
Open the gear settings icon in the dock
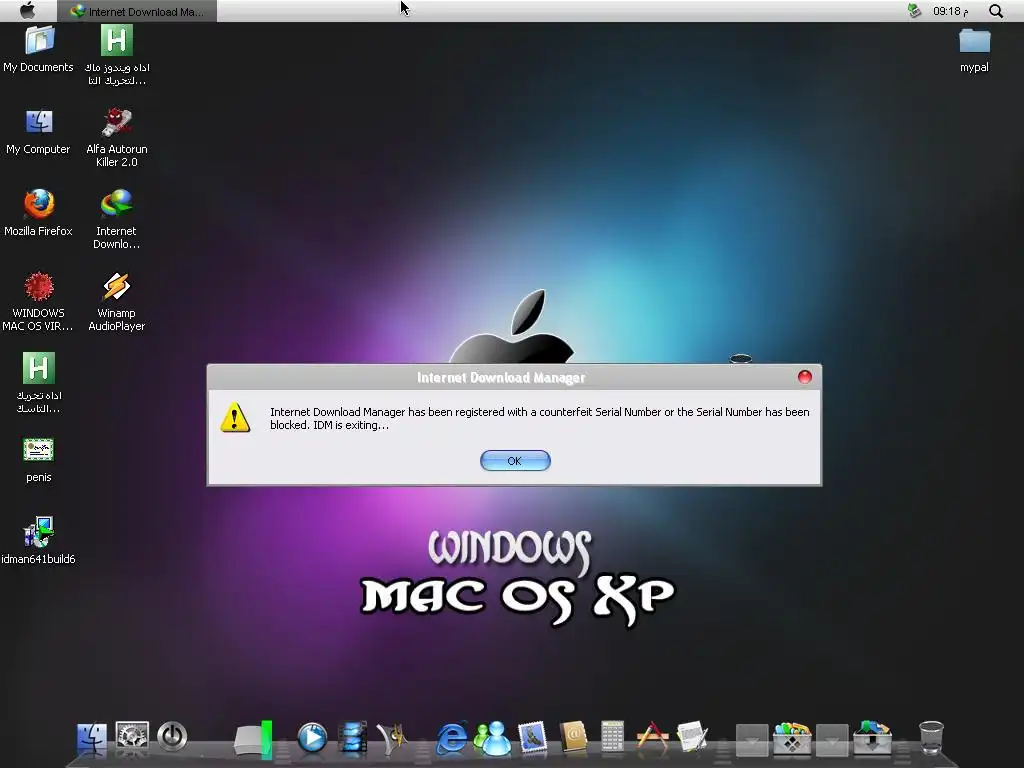[x=132, y=737]
